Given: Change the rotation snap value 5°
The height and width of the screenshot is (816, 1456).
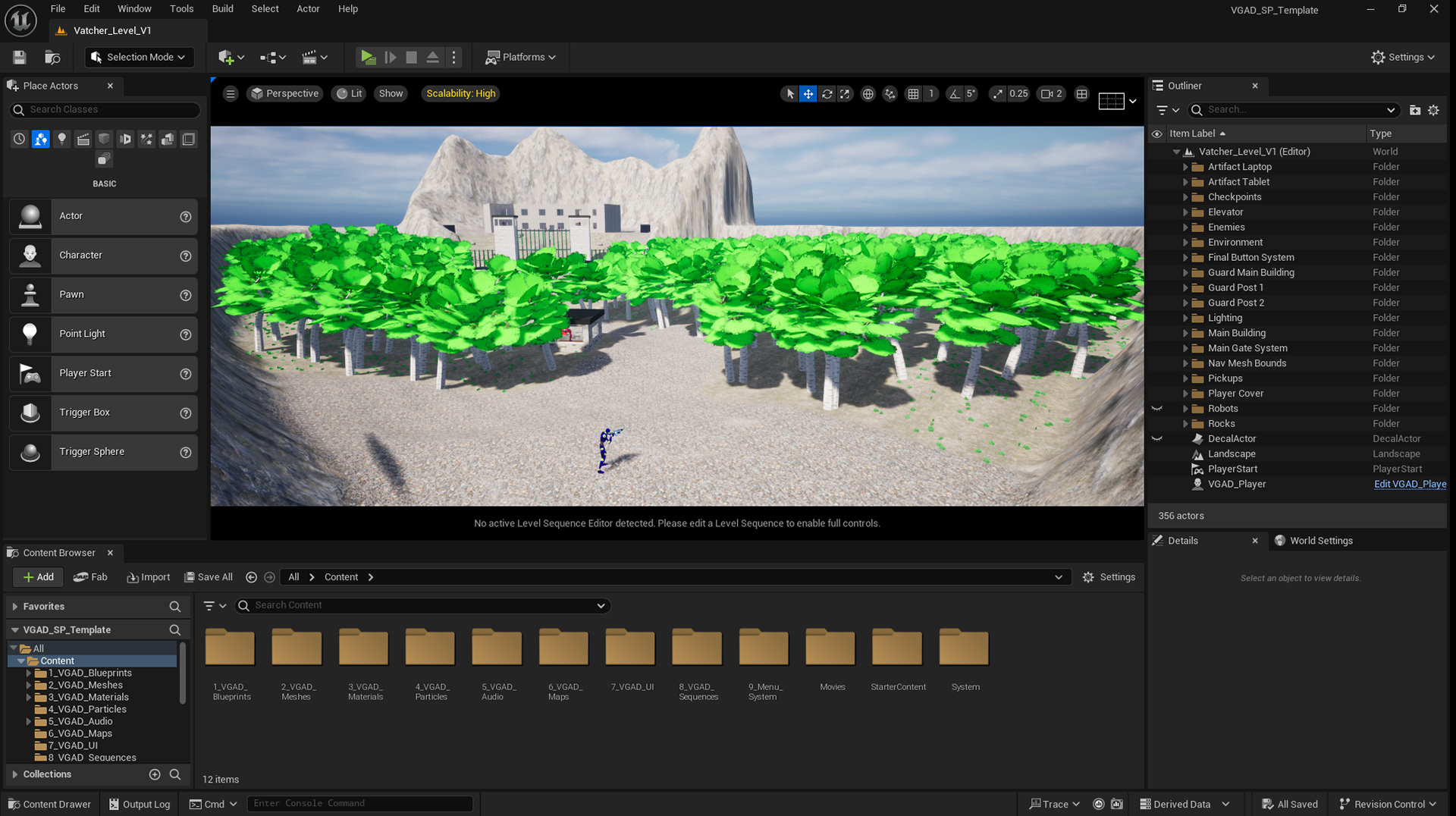Looking at the screenshot, I should coord(970,94).
